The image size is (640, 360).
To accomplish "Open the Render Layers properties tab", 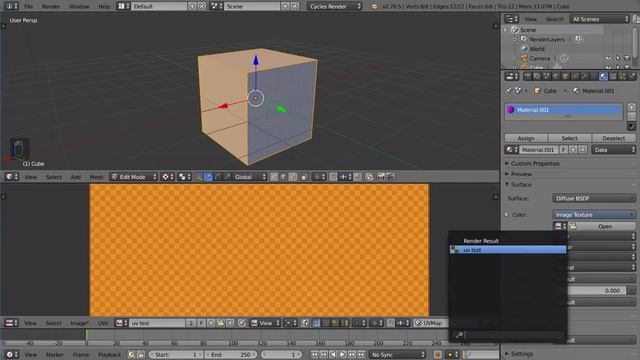I will coord(537,76).
